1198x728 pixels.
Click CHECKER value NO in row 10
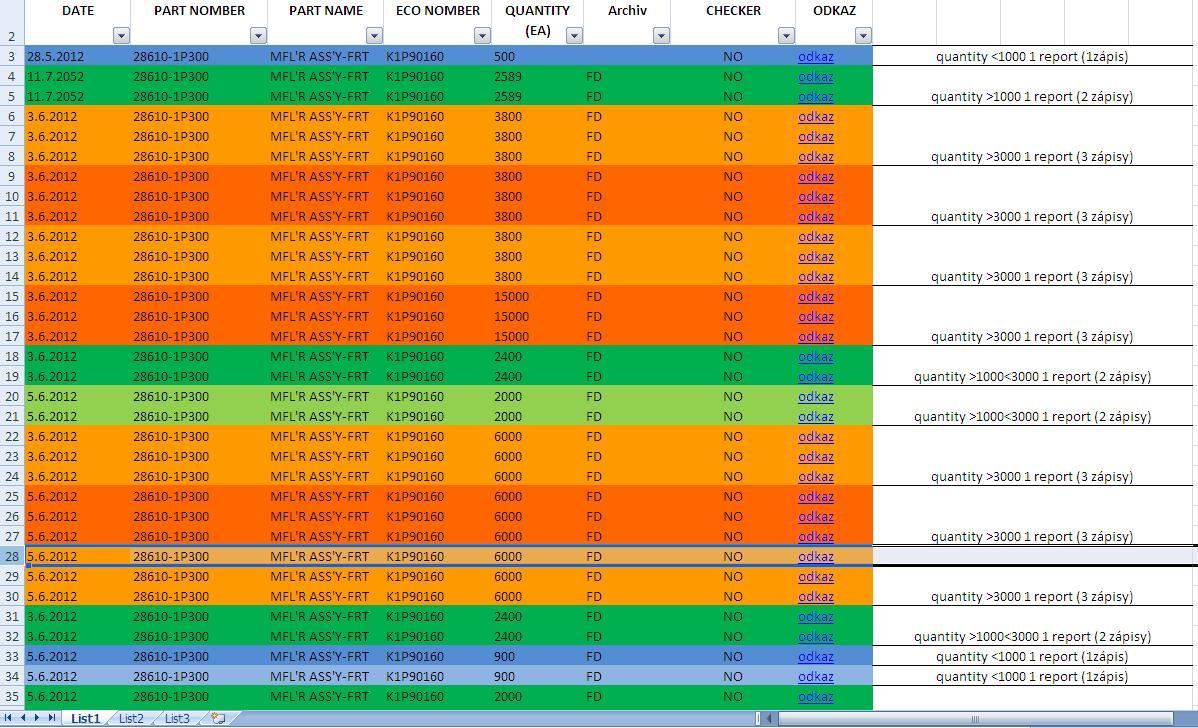click(x=733, y=196)
